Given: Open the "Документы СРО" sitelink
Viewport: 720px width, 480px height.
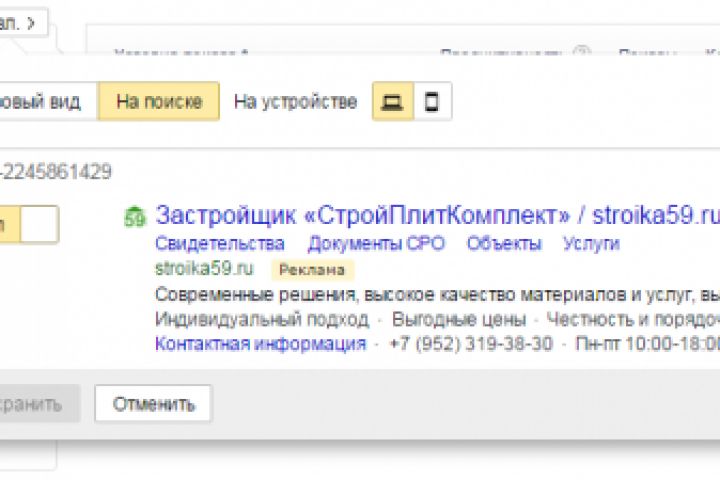Looking at the screenshot, I should point(376,243).
